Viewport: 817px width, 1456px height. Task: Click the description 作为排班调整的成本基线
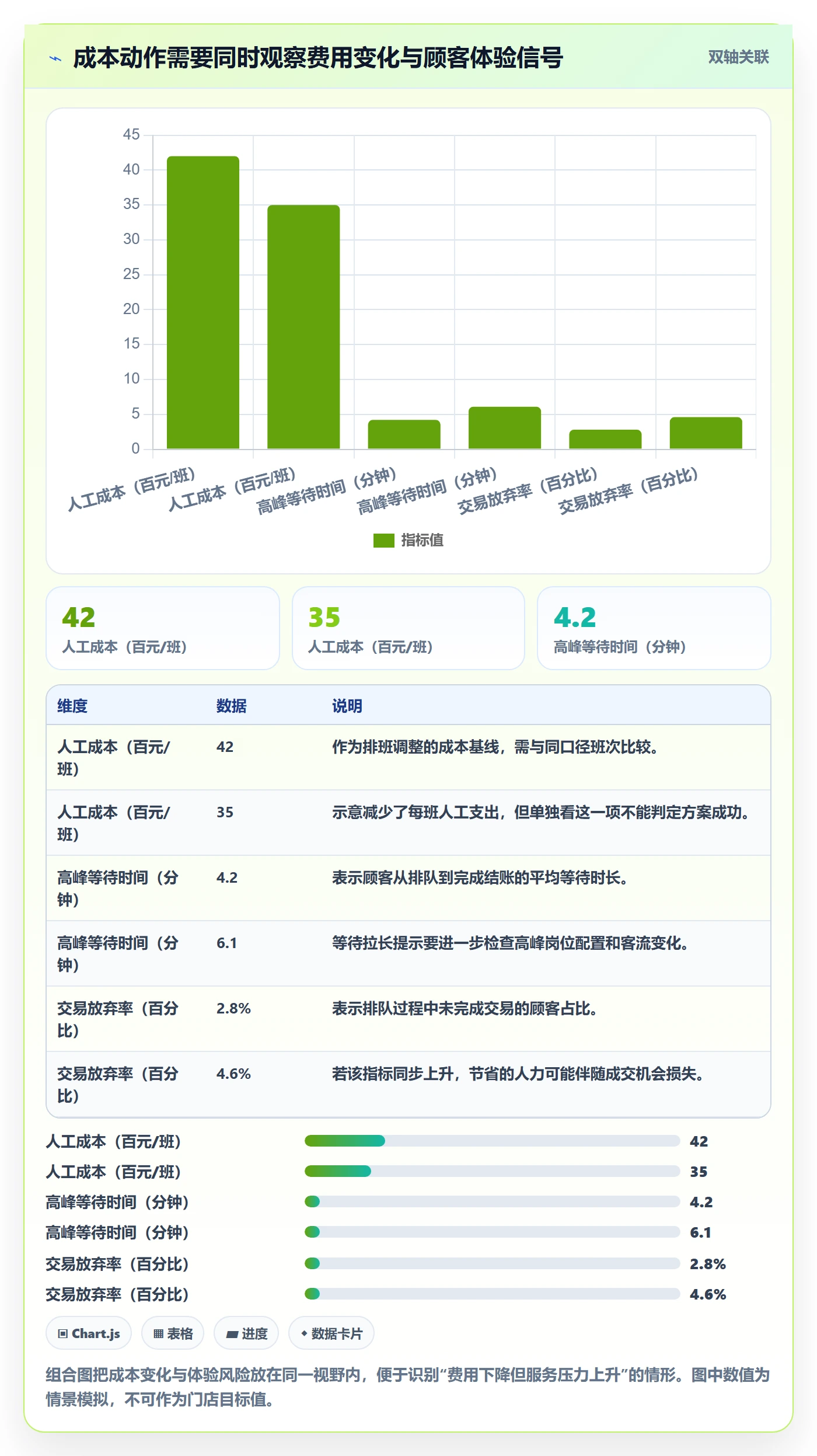(495, 747)
